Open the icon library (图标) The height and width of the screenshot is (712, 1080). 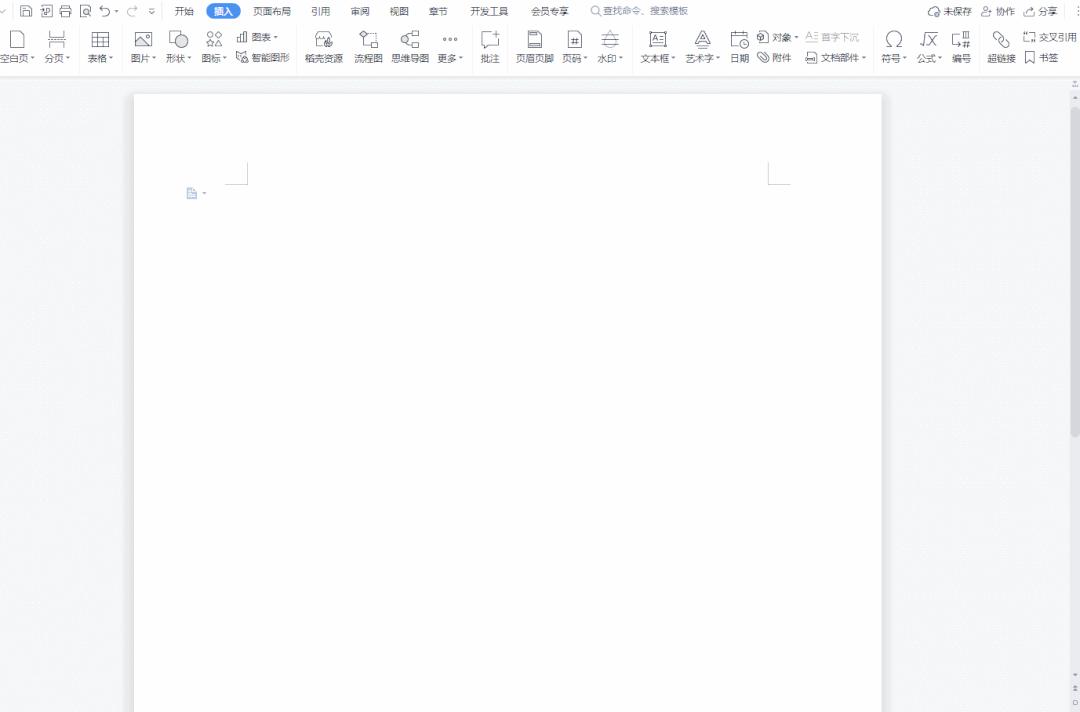(214, 47)
